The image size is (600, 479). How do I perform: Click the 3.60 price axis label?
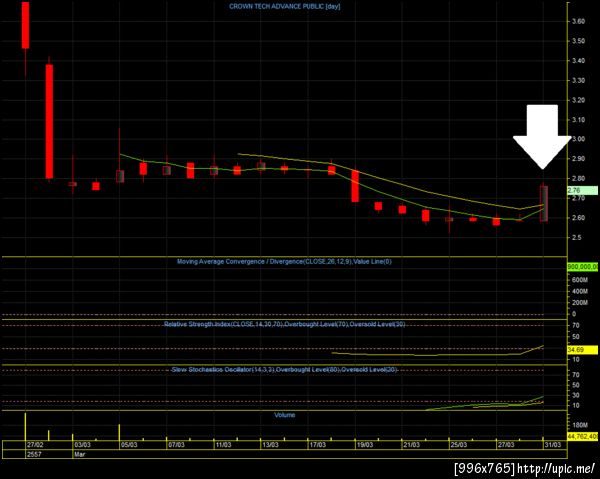[x=578, y=21]
